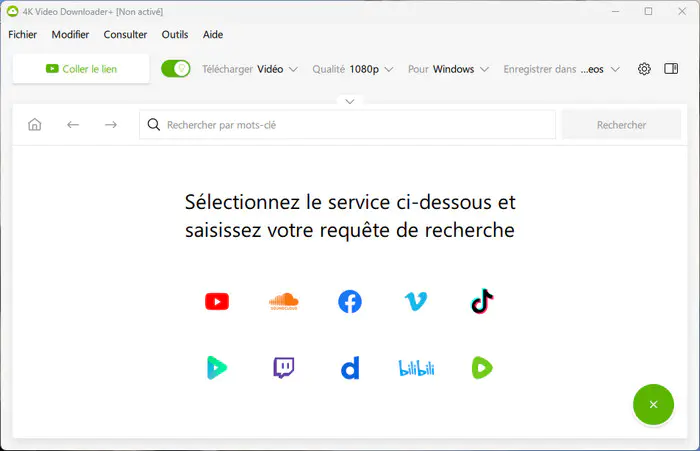This screenshot has width=700, height=451.
Task: Expand the Enregistrer dans dropdown
Action: click(x=562, y=69)
